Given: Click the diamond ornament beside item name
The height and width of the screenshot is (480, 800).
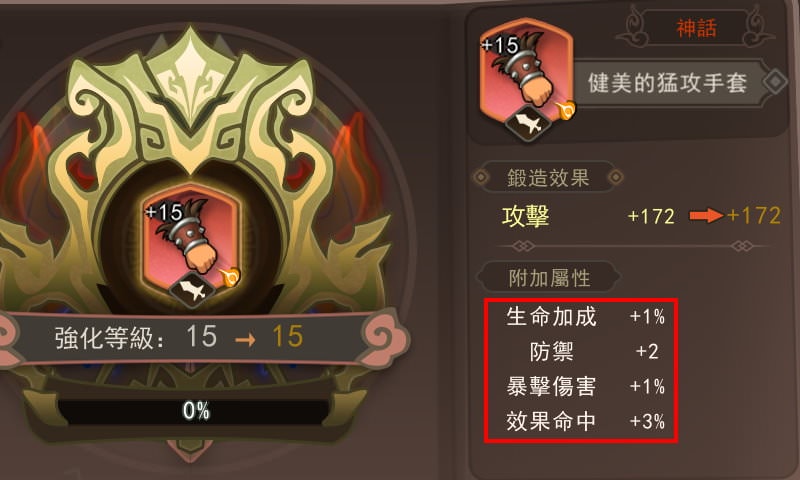Looking at the screenshot, I should pos(776,82).
